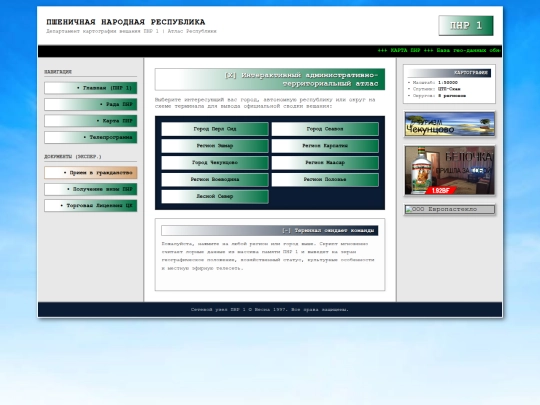This screenshot has height=405, width=540.
Task: Click the green scrolling news ticker text
Action: tap(439, 50)
